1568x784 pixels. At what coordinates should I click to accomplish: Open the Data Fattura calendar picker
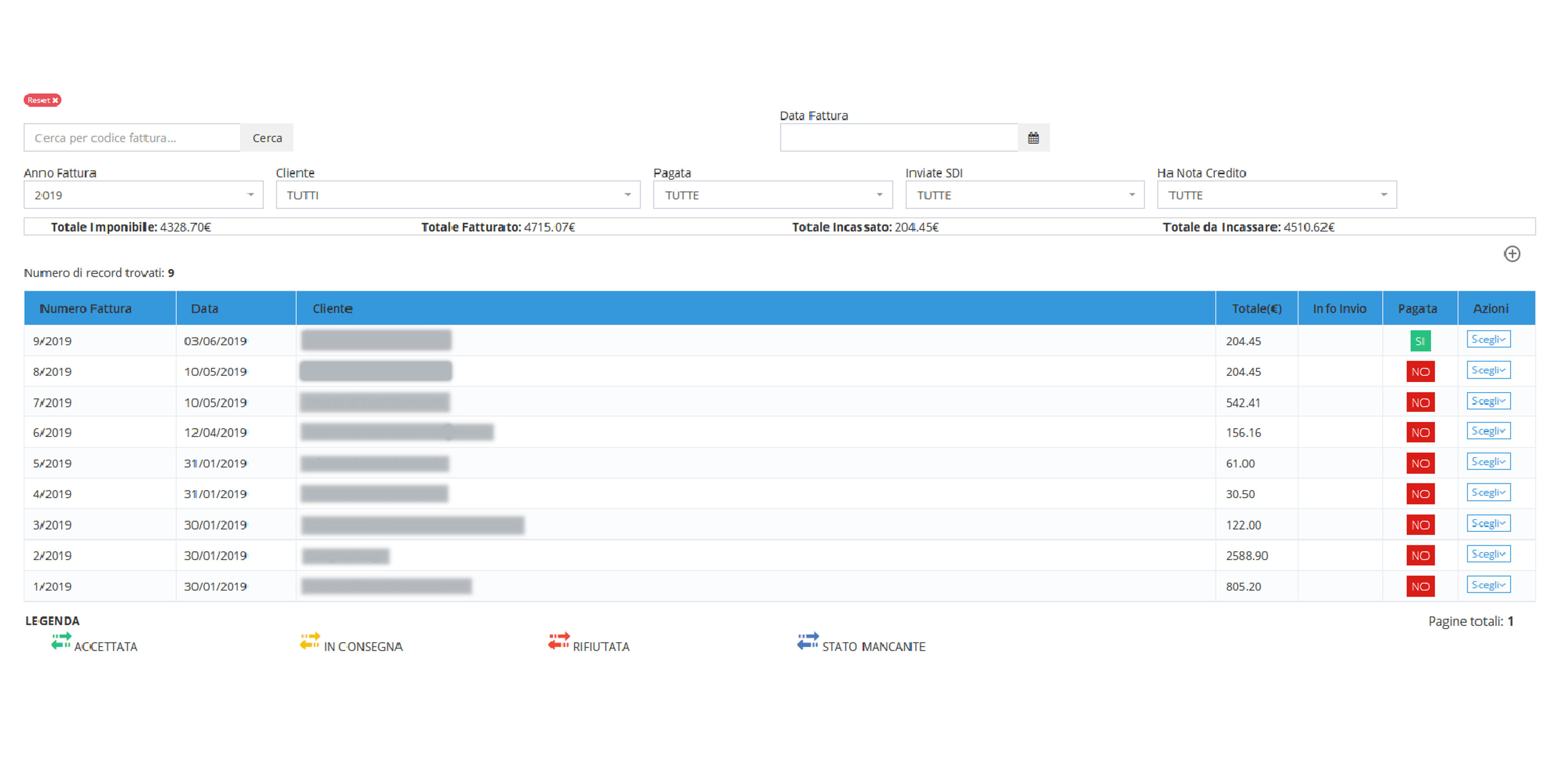click(1033, 138)
